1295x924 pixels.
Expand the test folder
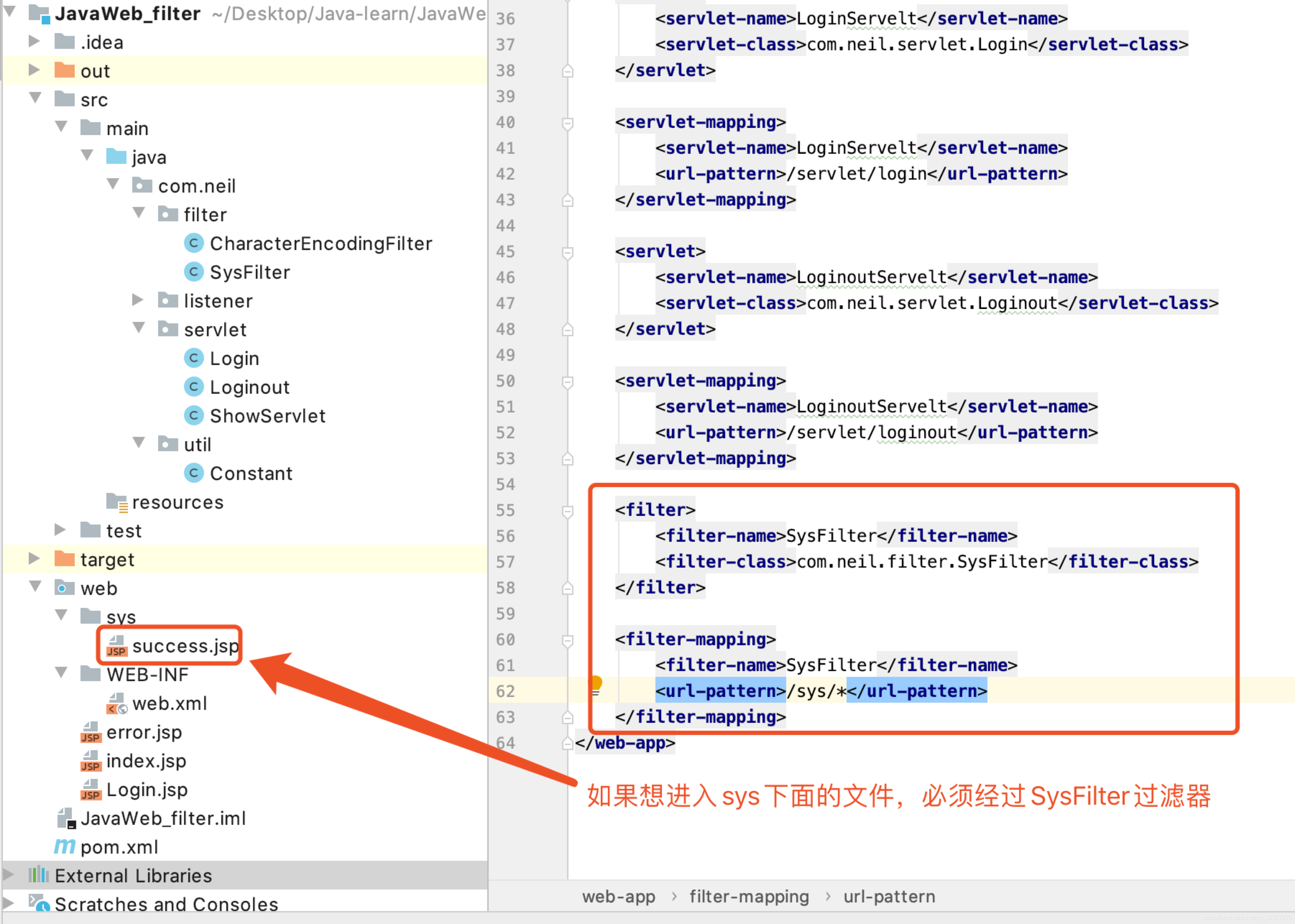pyautogui.click(x=60, y=530)
